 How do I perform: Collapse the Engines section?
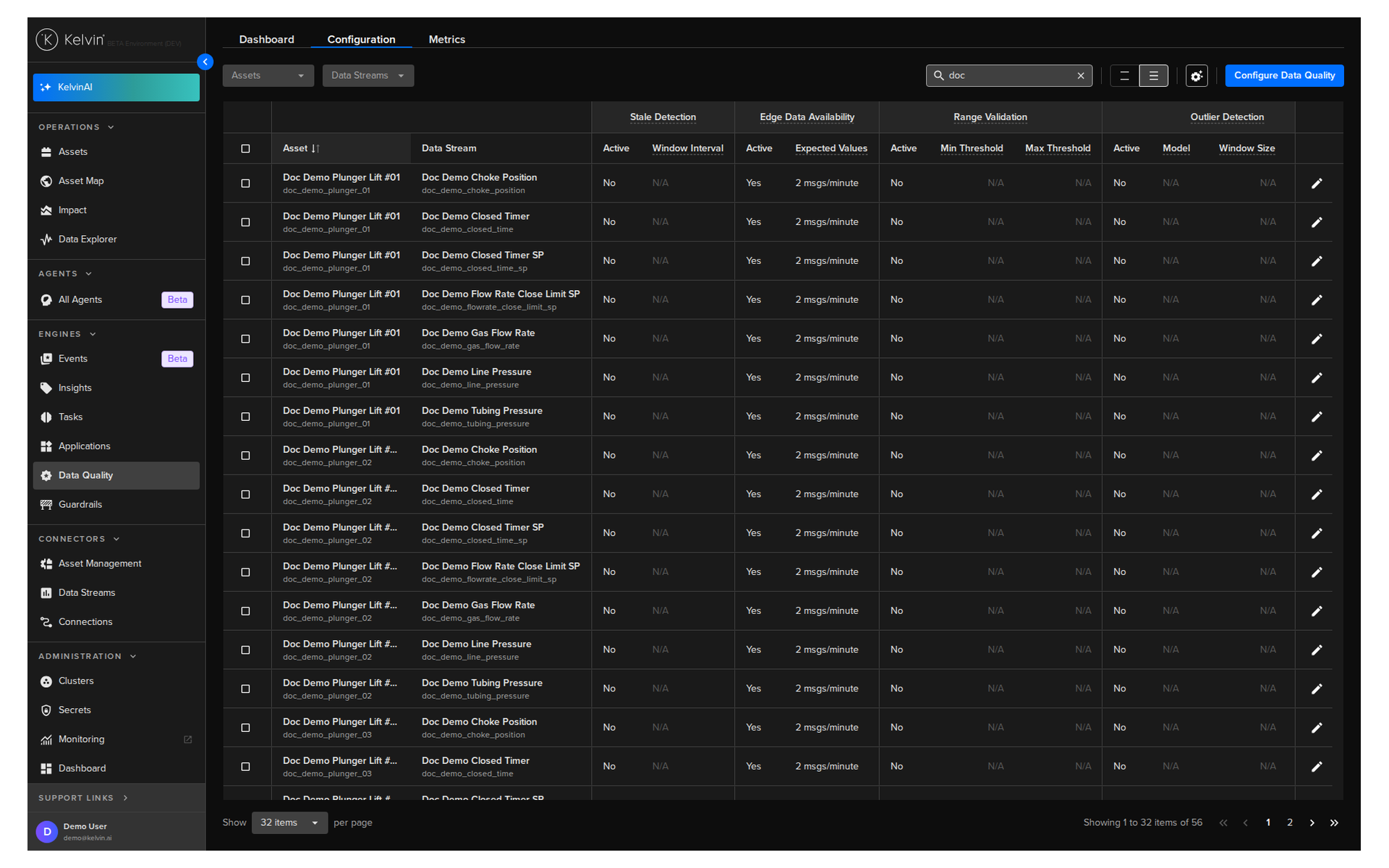pyautogui.click(x=67, y=334)
